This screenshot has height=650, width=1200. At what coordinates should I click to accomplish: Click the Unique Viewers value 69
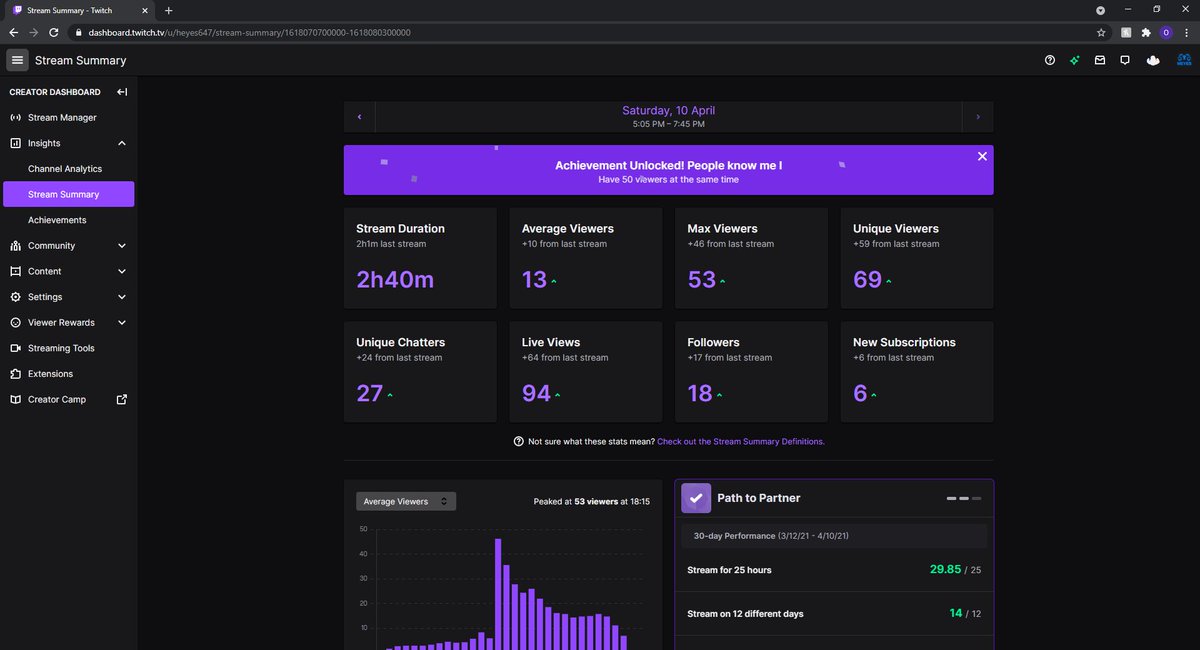click(x=867, y=280)
